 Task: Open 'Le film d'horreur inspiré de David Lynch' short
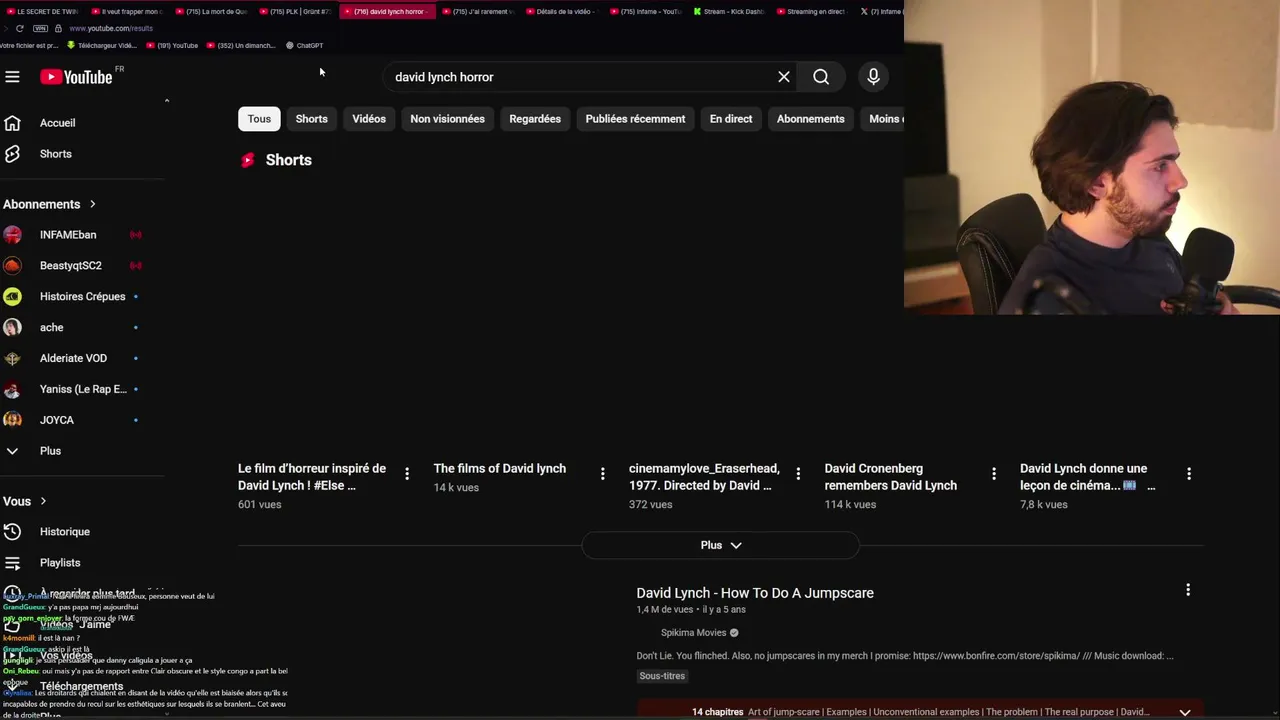click(x=312, y=477)
